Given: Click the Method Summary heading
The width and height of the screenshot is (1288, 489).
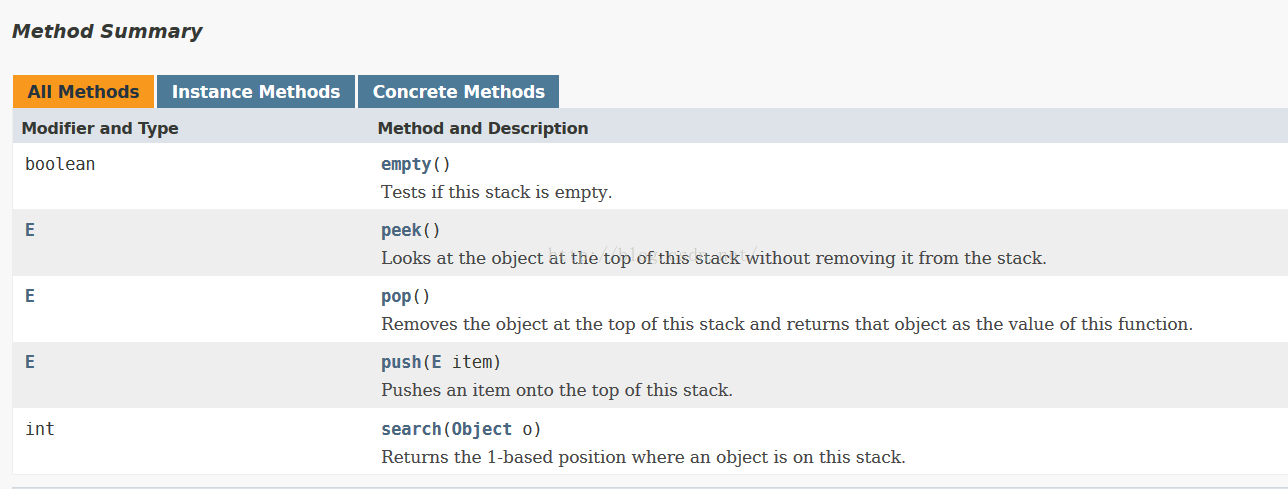Looking at the screenshot, I should pyautogui.click(x=107, y=31).
